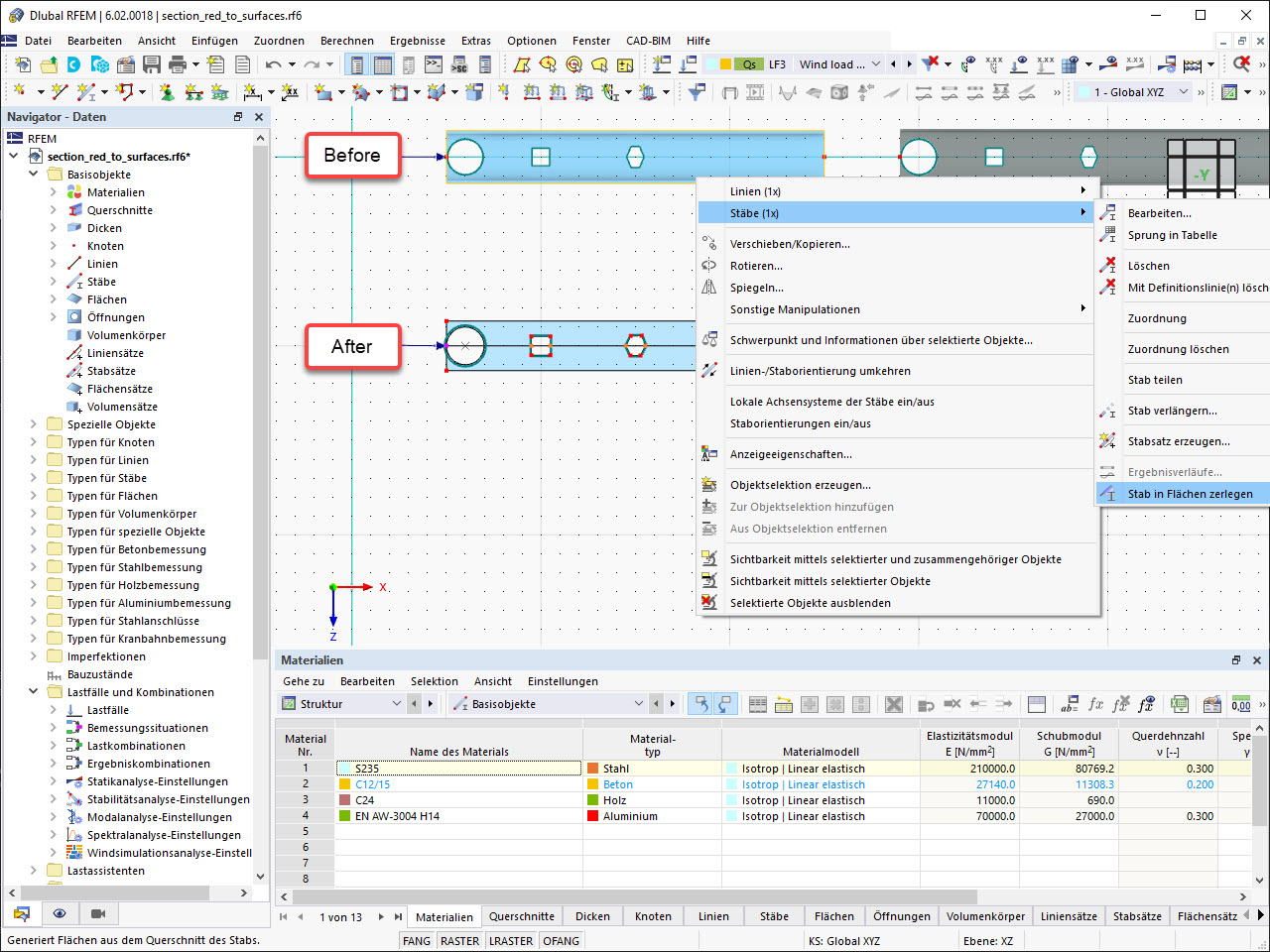The image size is (1270, 952).
Task: Go to next table page arrow
Action: [381, 916]
